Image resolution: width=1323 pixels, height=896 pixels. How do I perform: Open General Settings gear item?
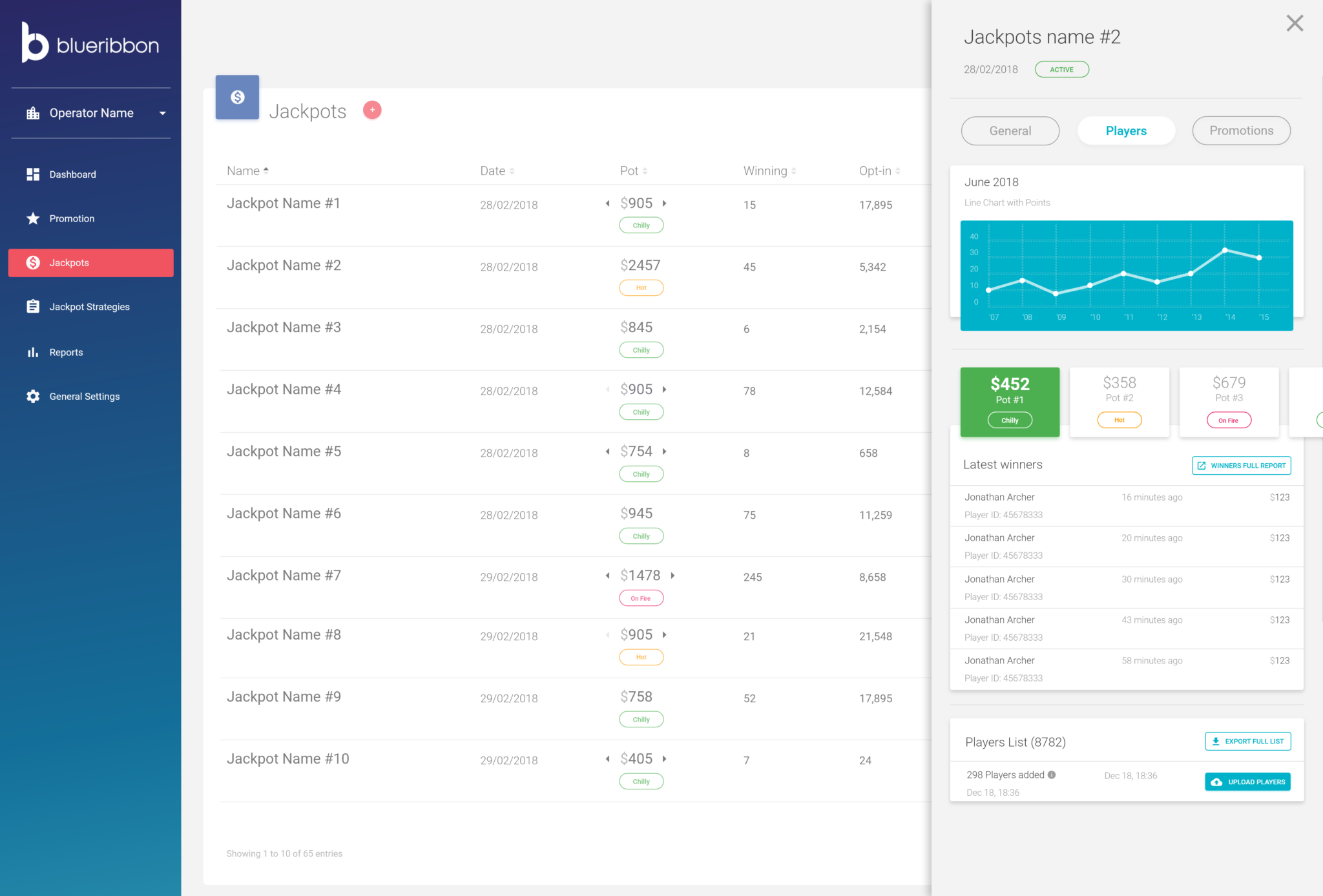tap(84, 396)
